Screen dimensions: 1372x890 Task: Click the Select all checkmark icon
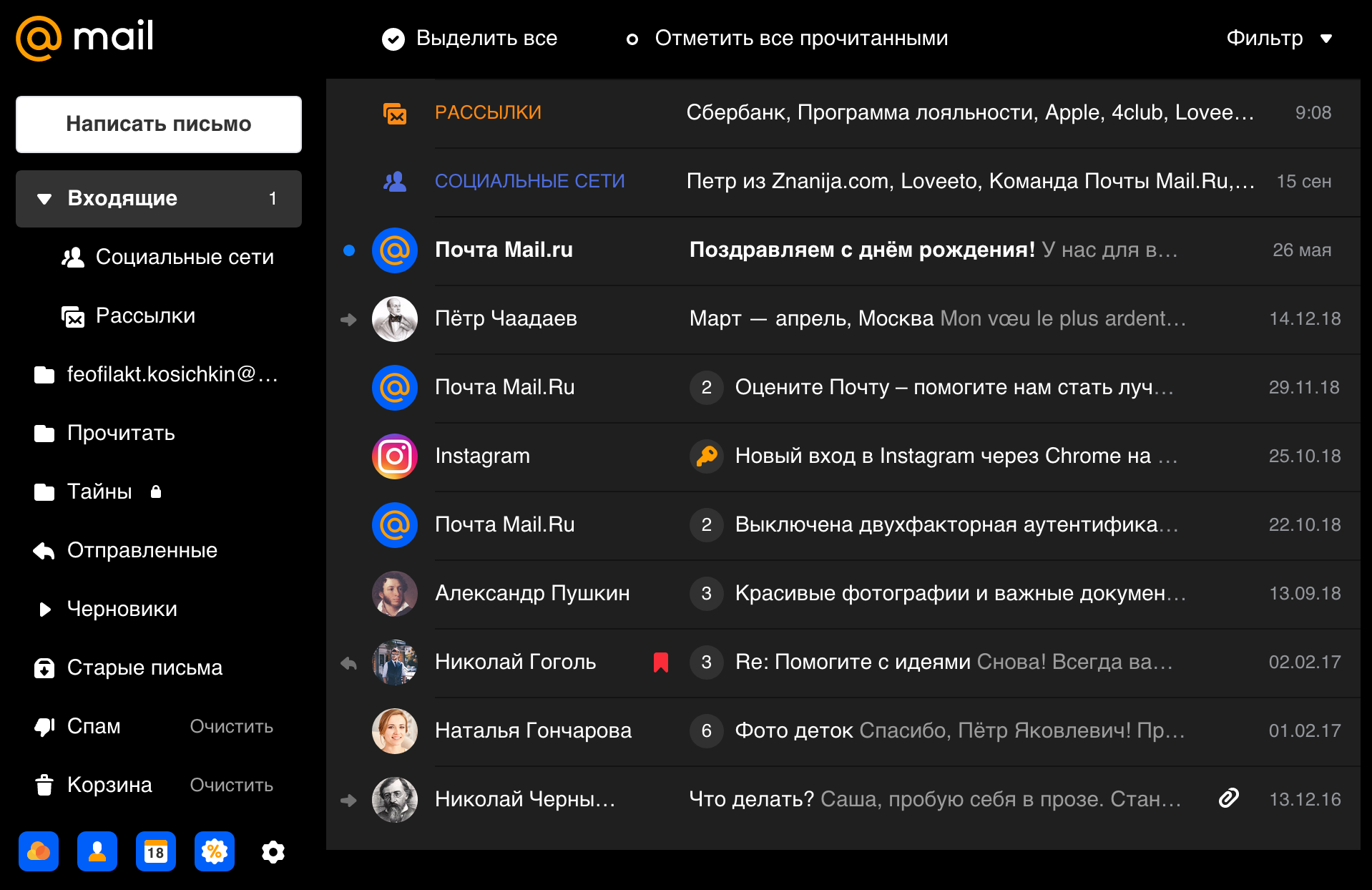393,39
